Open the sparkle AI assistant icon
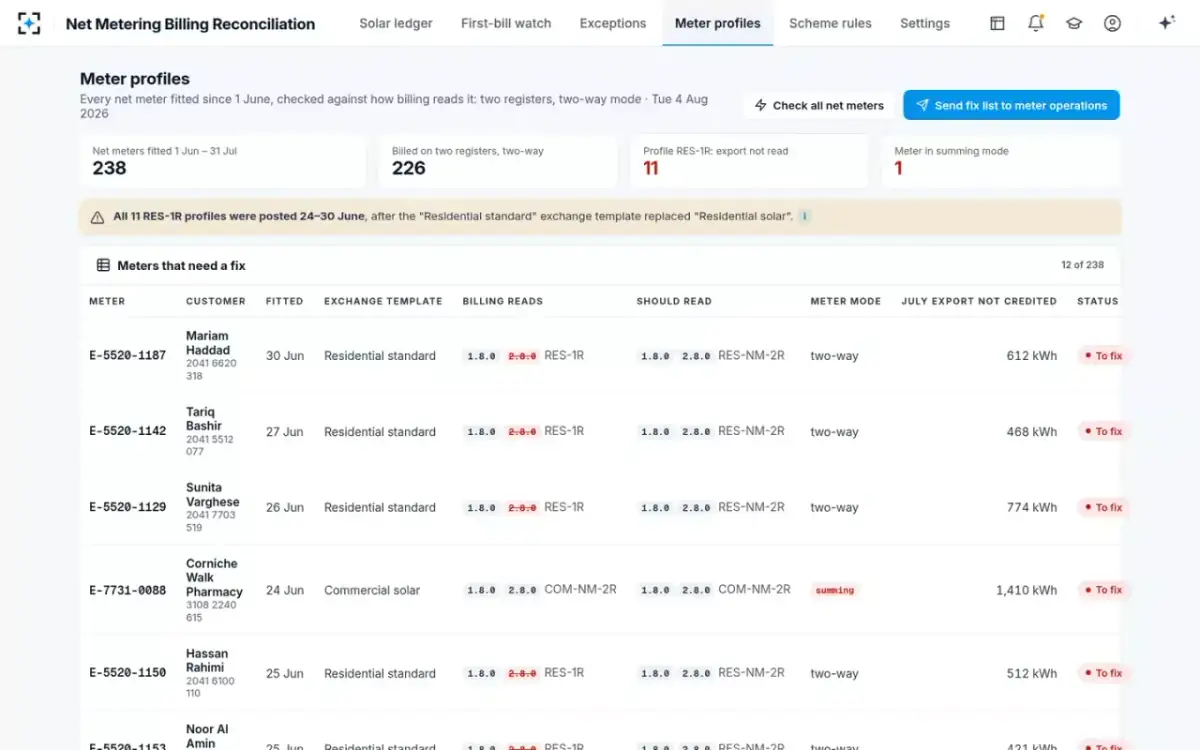Screen dimensions: 1200x750 (1166, 23)
